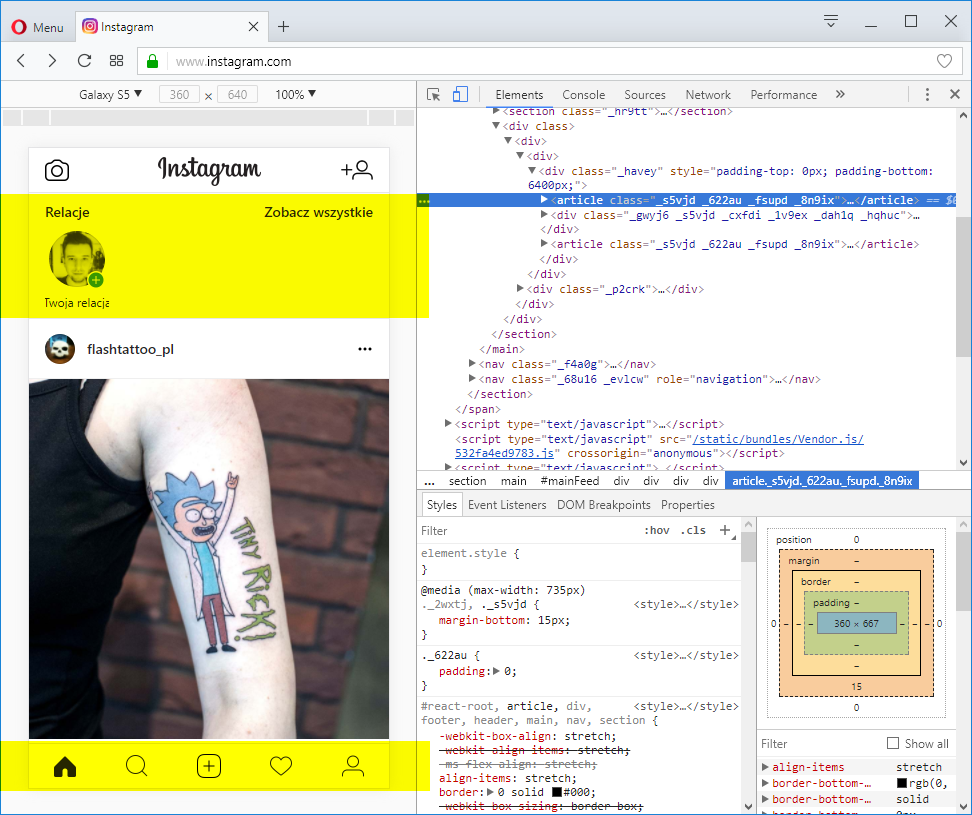
Task: Switch to Network panel tab
Action: point(708,95)
